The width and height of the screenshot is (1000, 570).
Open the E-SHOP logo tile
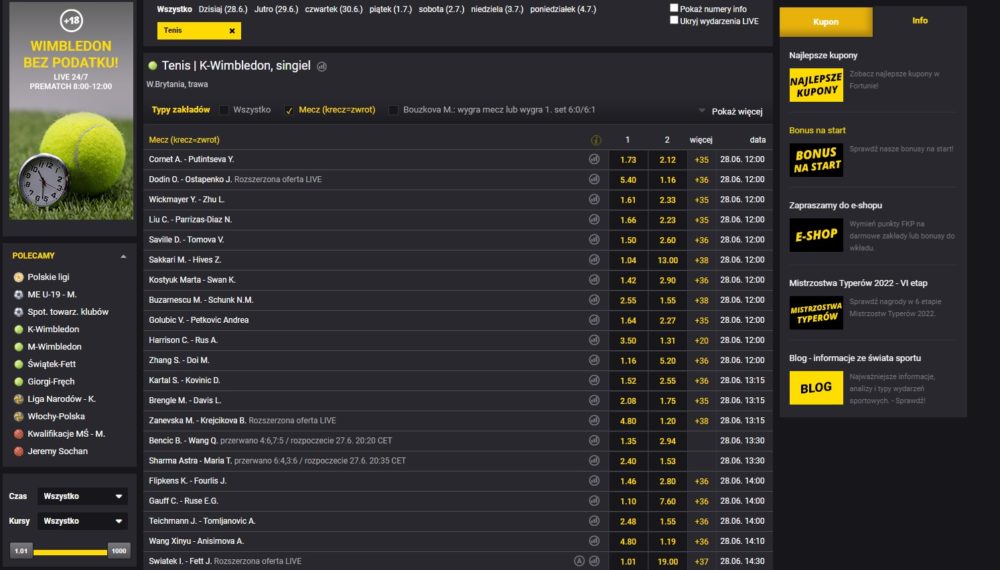[x=816, y=235]
